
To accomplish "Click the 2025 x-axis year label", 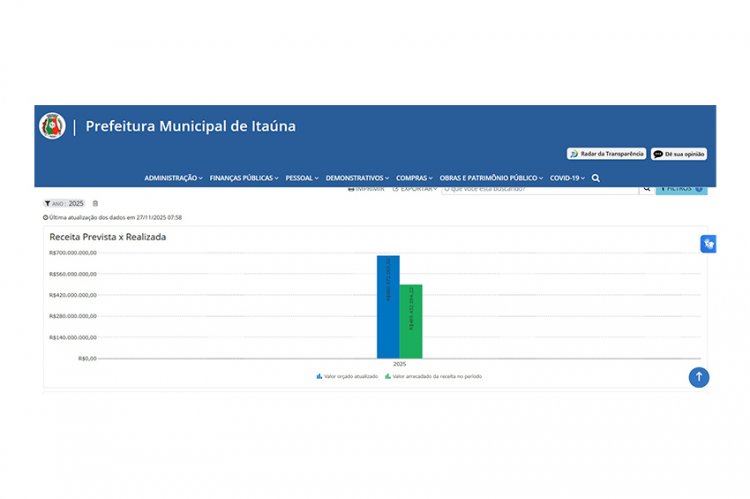I will pos(399,364).
